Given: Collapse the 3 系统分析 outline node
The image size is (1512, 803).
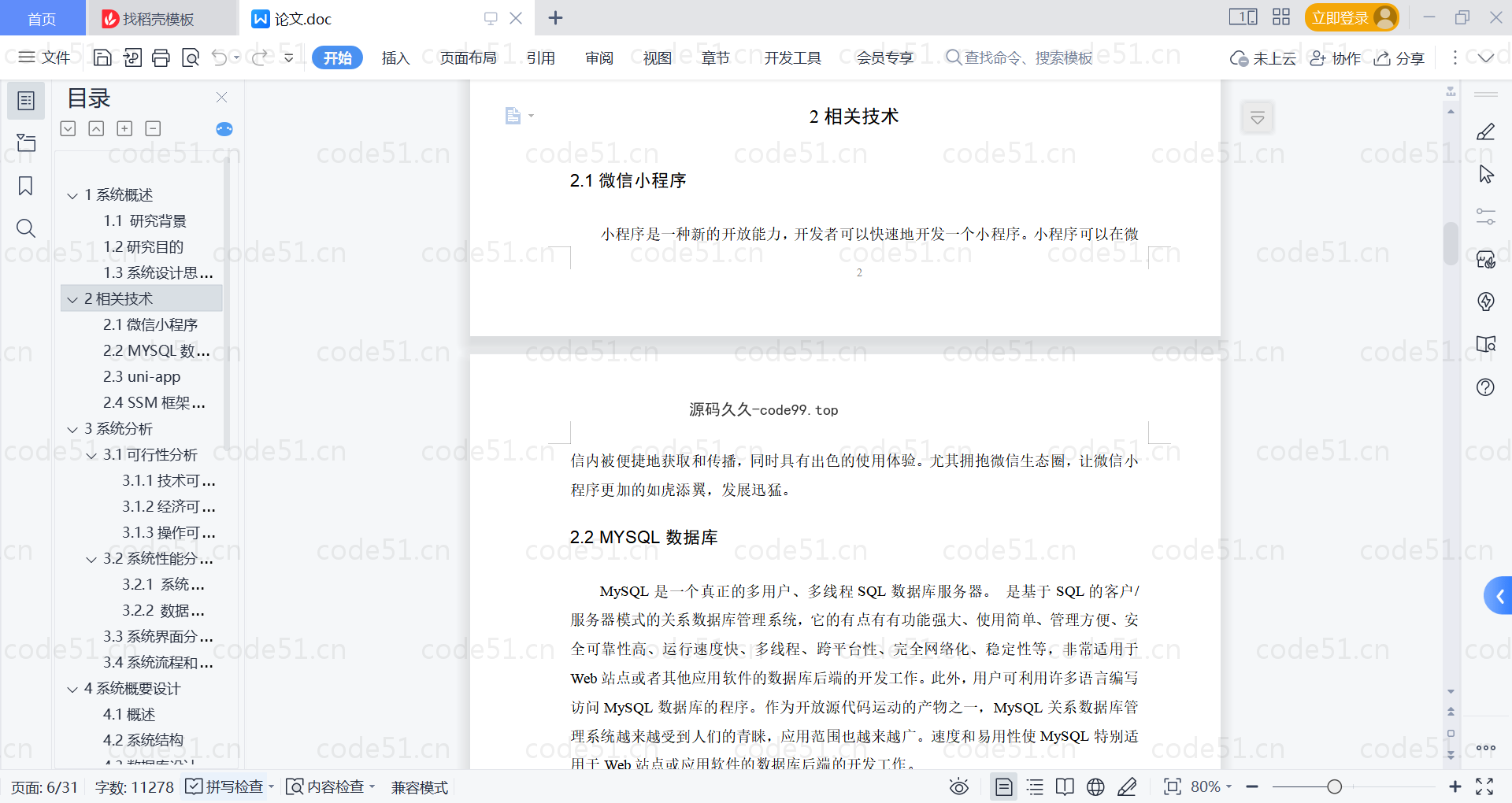Looking at the screenshot, I should coord(72,429).
